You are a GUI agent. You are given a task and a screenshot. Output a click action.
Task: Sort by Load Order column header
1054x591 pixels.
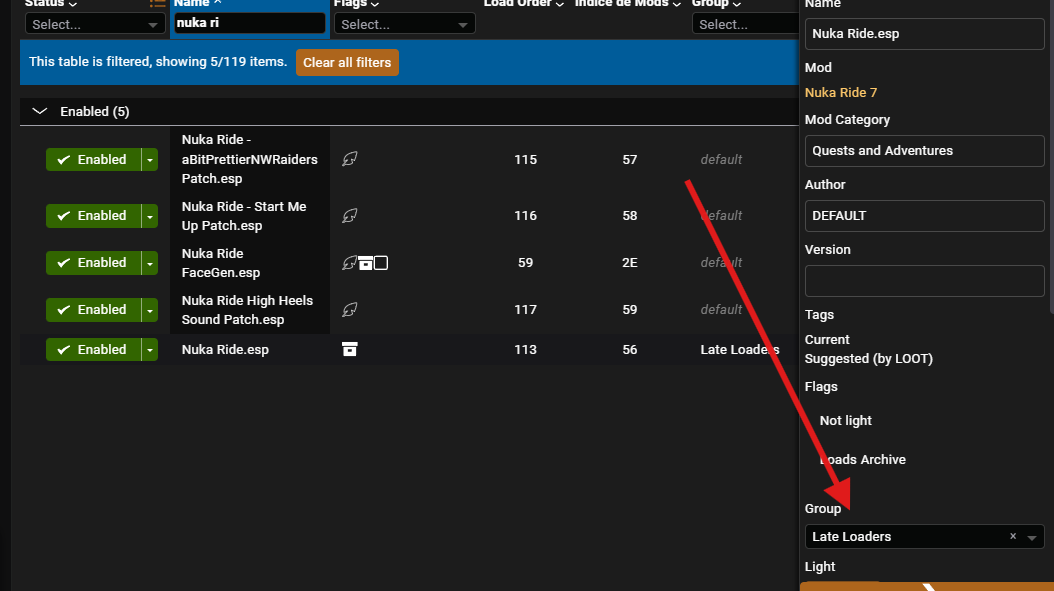pyautogui.click(x=524, y=3)
